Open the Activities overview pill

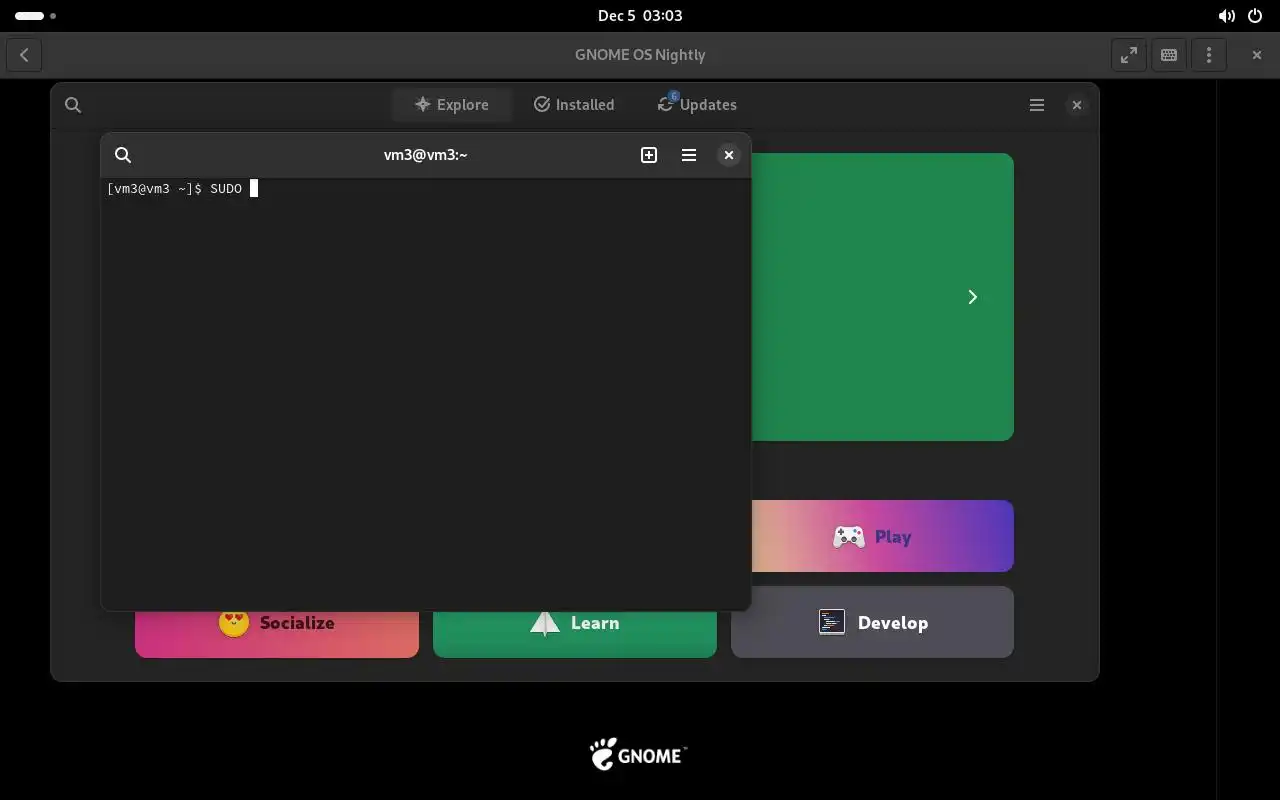35,16
